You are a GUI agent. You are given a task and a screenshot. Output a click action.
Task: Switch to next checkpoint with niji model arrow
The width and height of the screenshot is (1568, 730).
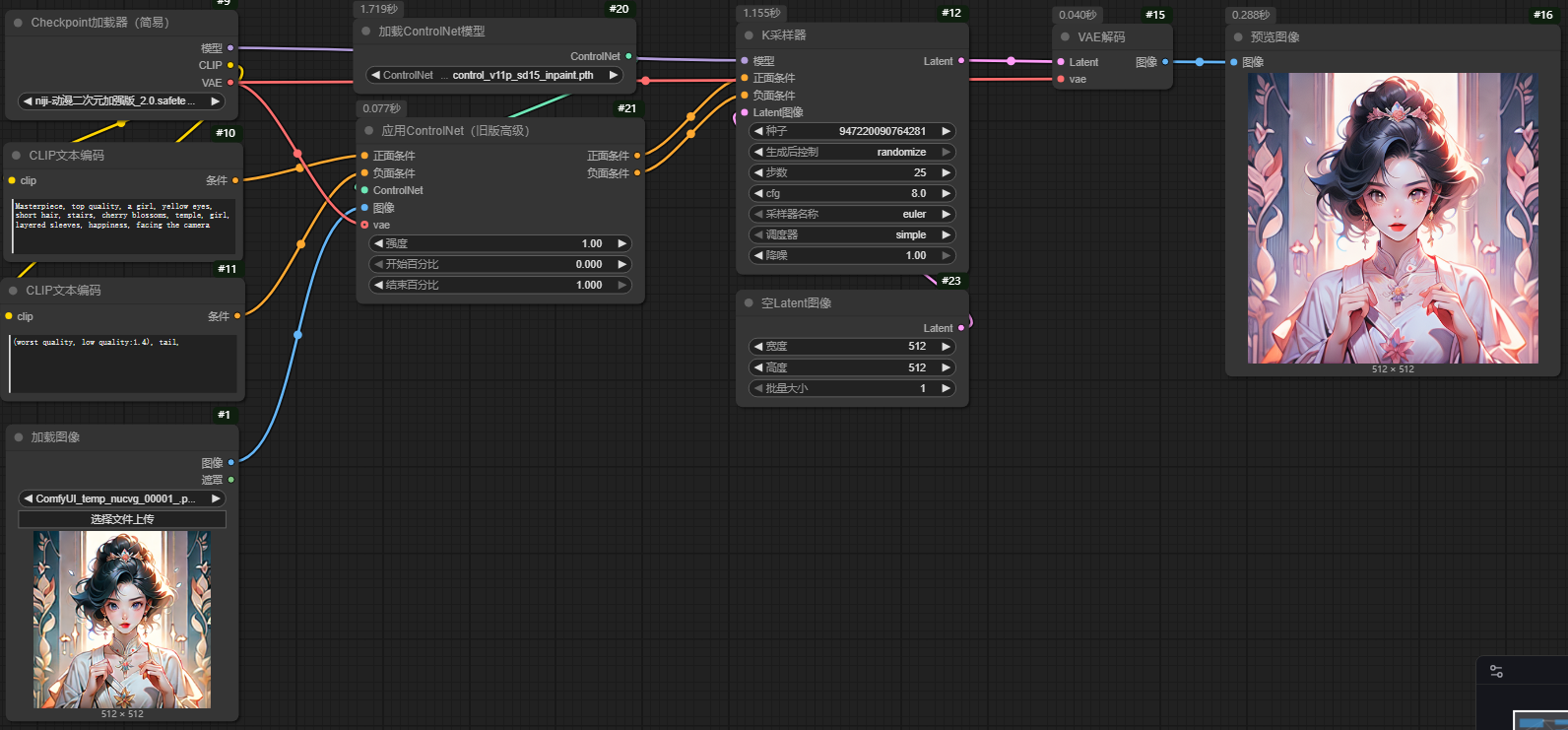tap(215, 100)
